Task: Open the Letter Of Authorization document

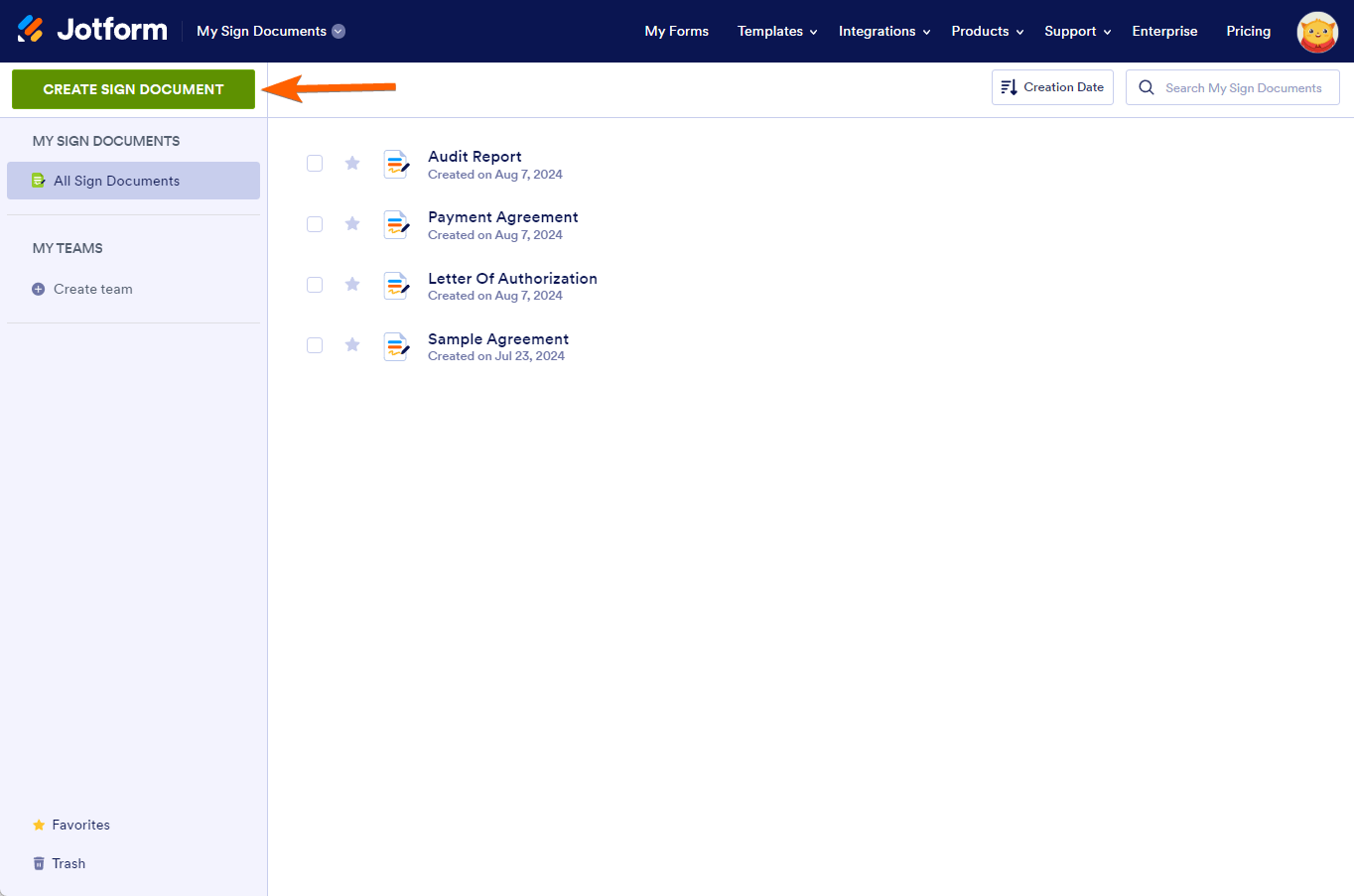Action: coord(512,279)
